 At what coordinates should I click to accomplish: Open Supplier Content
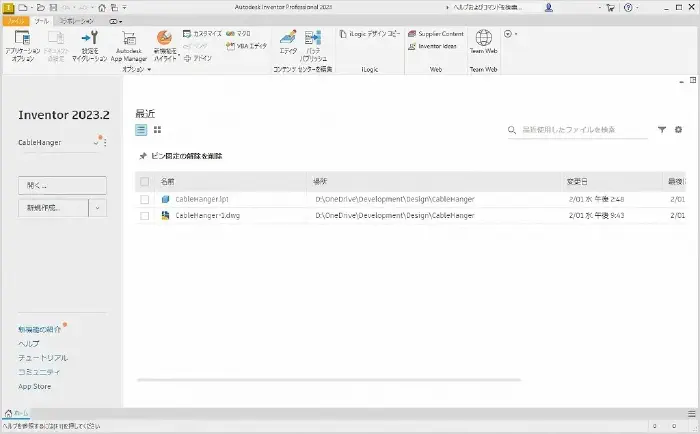(434, 33)
